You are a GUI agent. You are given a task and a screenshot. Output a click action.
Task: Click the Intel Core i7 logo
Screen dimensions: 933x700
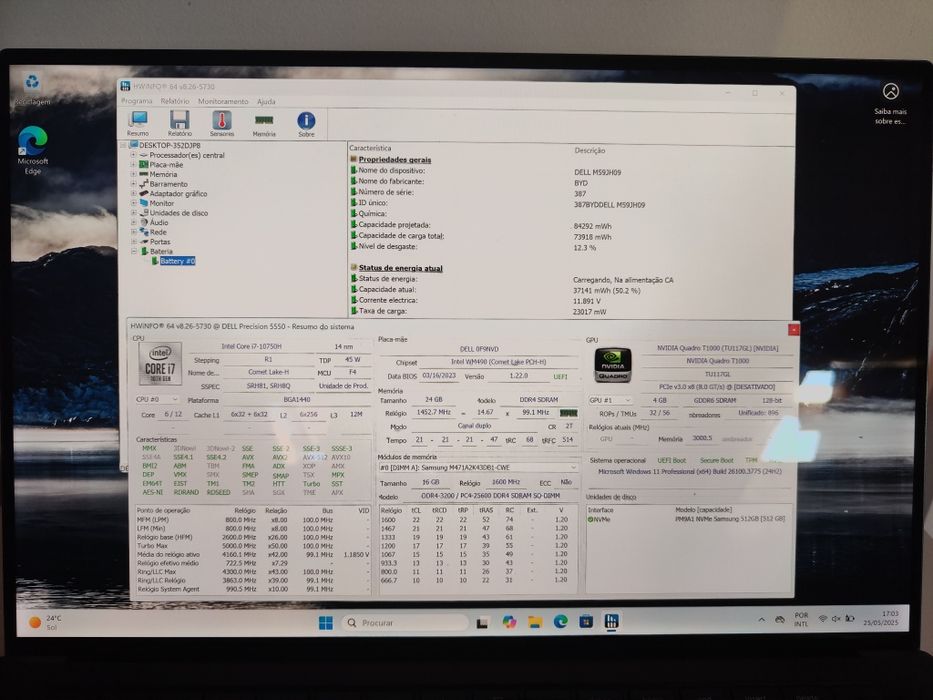click(160, 364)
